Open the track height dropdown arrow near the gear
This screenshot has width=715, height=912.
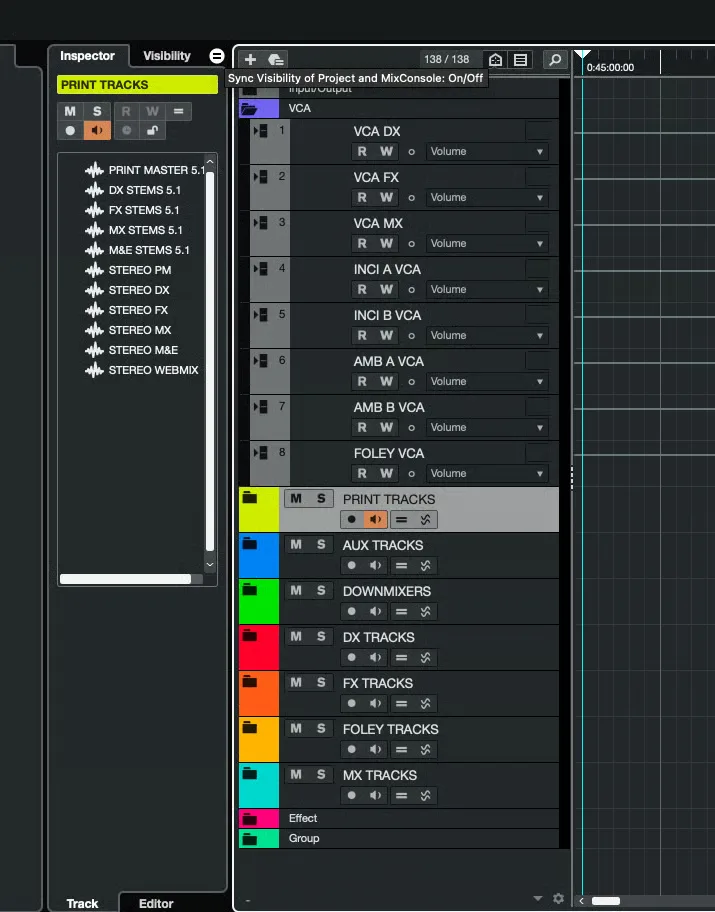pyautogui.click(x=538, y=898)
